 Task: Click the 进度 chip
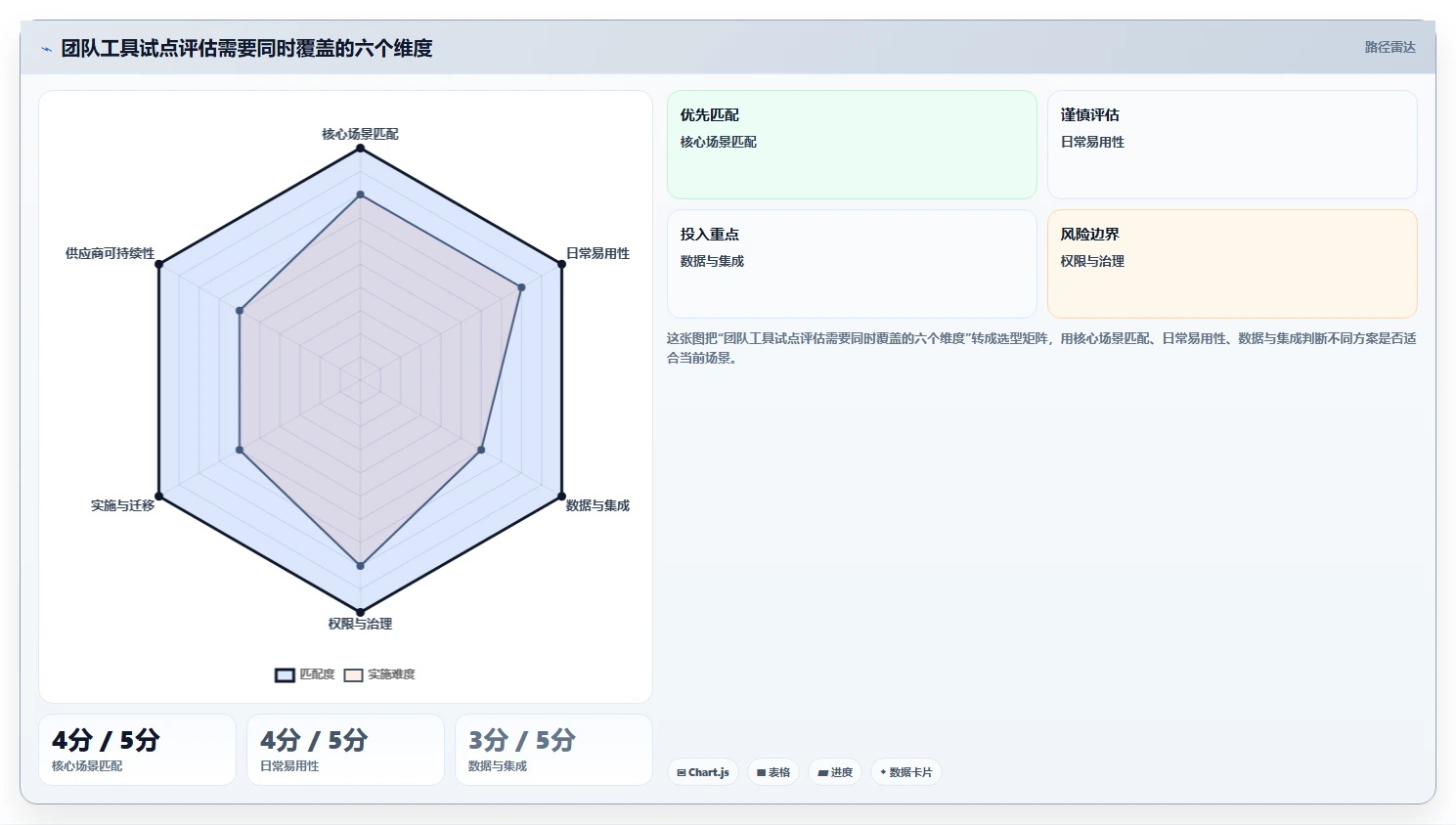pos(835,772)
